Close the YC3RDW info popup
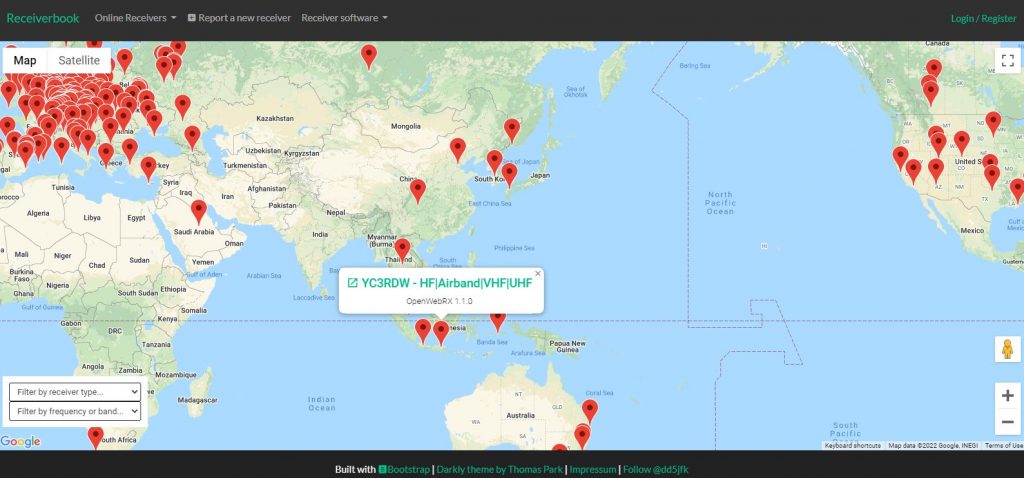 pos(538,274)
